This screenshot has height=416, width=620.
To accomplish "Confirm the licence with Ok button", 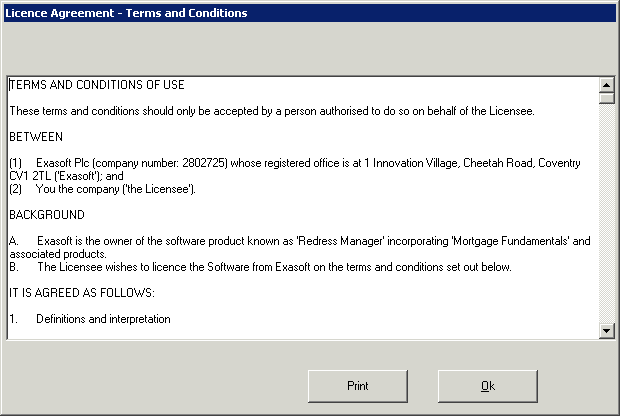I will (x=488, y=386).
